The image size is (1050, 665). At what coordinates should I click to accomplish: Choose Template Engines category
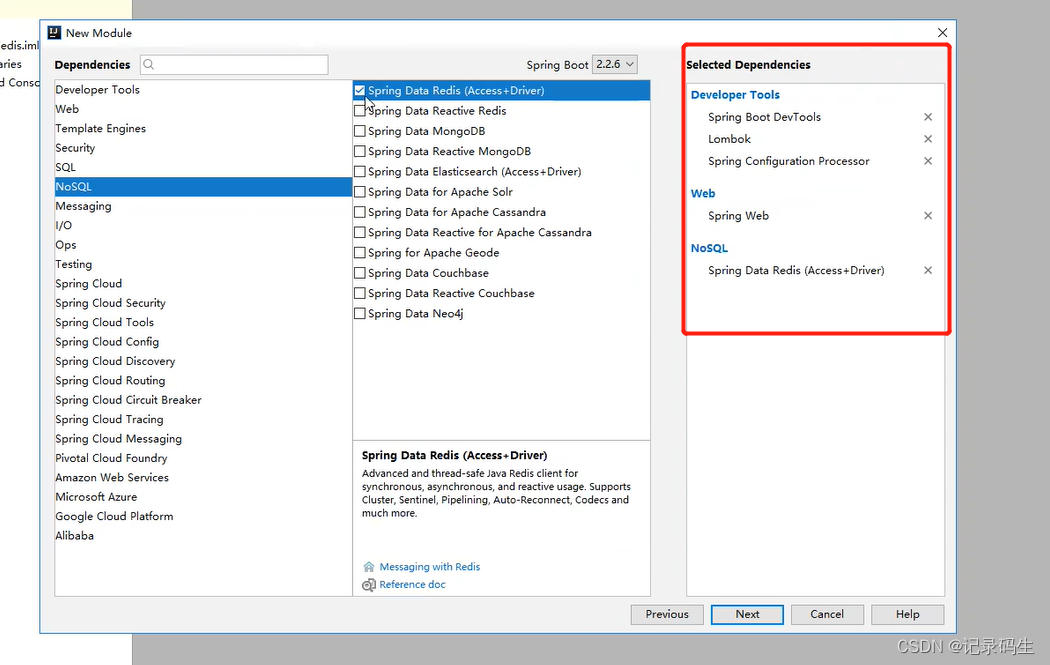point(203,129)
